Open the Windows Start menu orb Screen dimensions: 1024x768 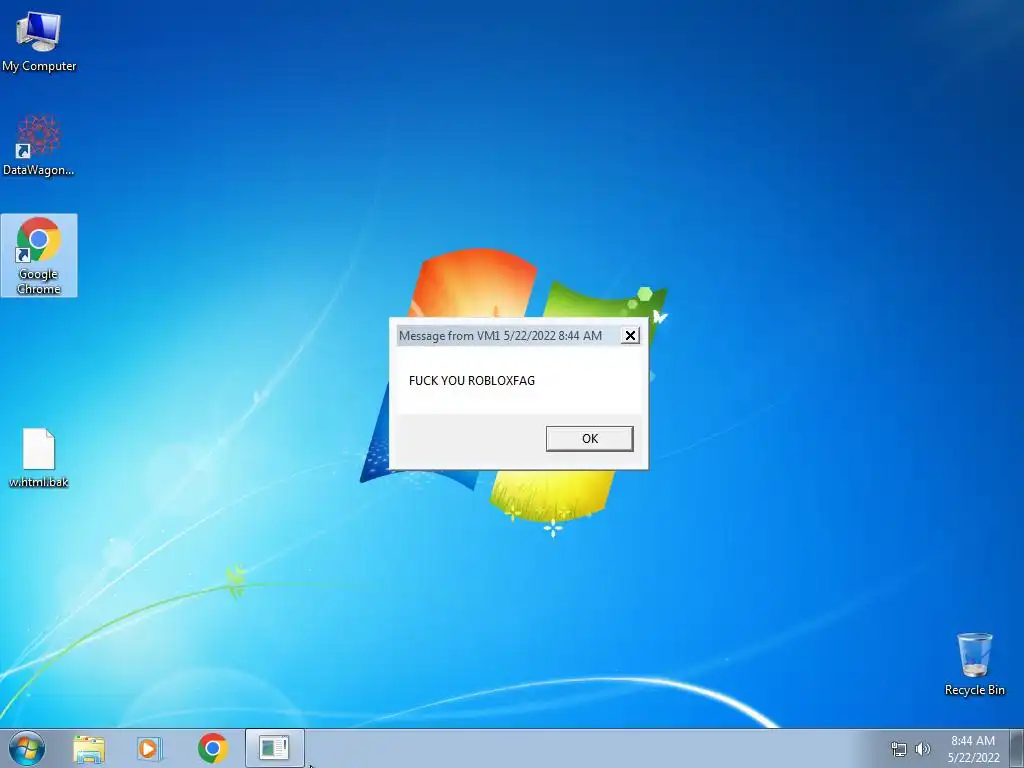pyautogui.click(x=27, y=748)
